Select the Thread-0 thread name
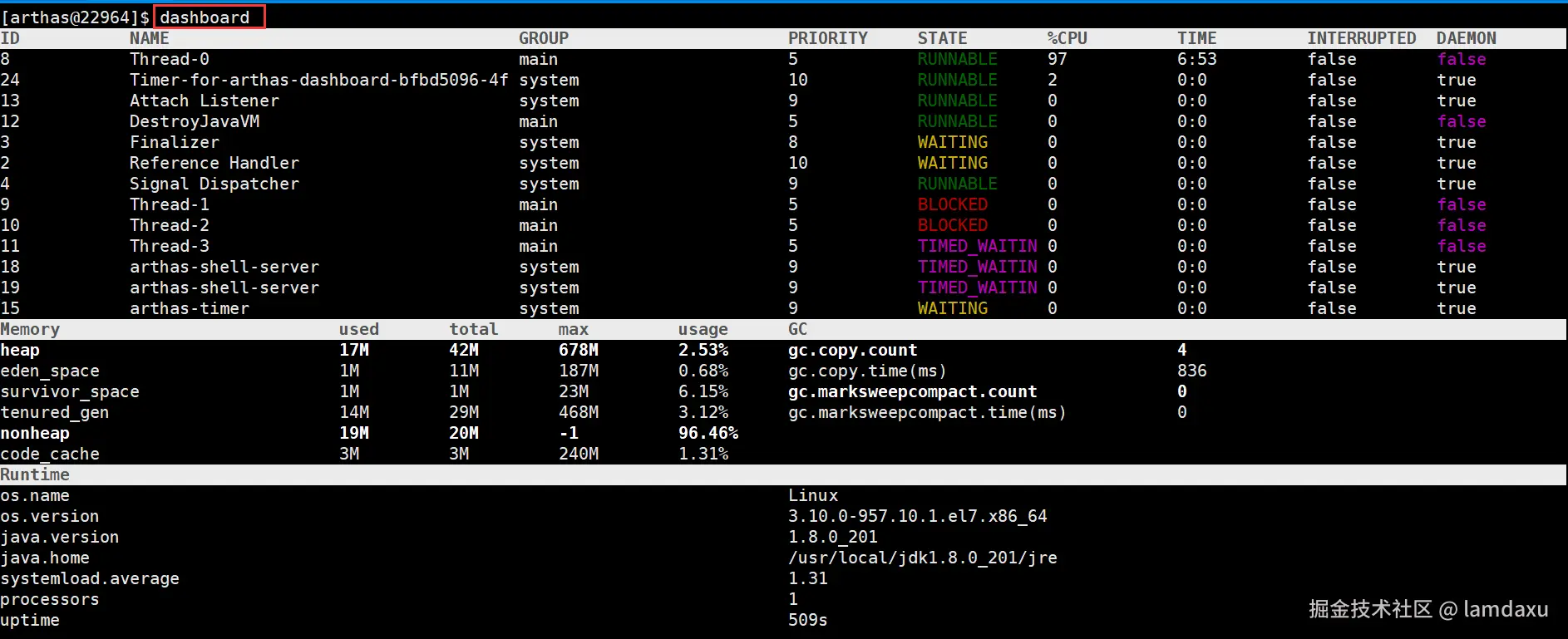Viewport: 1568px width, 639px height. click(x=170, y=59)
